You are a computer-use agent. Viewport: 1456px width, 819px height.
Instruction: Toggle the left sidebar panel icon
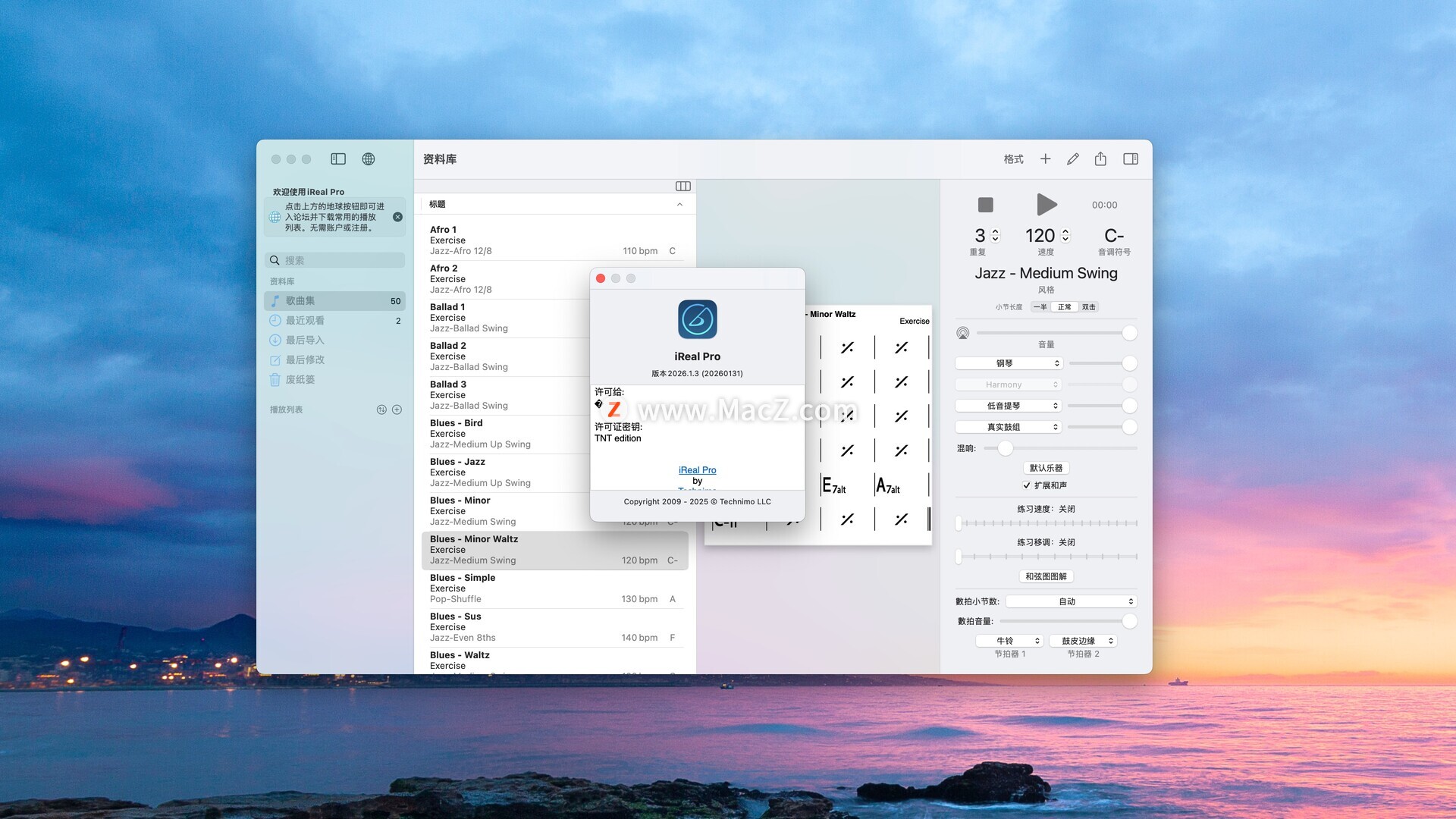338,158
